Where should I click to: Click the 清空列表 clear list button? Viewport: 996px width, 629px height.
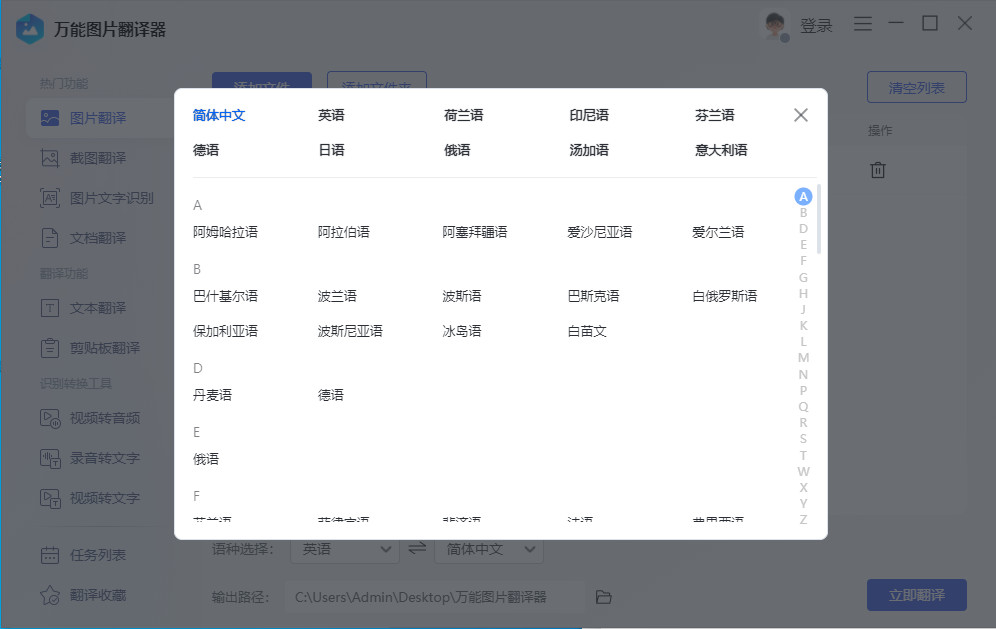(916, 87)
